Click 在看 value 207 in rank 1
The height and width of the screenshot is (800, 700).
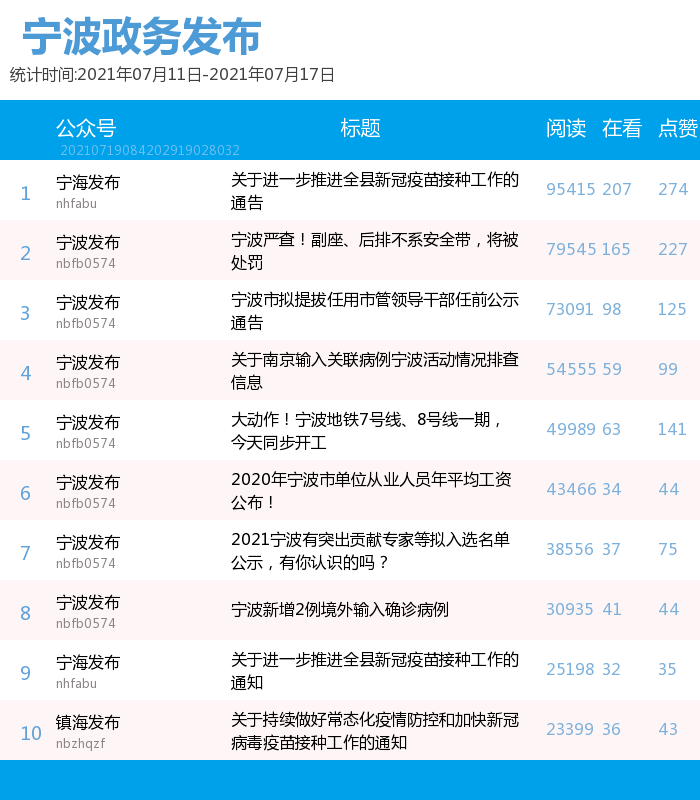pos(617,189)
